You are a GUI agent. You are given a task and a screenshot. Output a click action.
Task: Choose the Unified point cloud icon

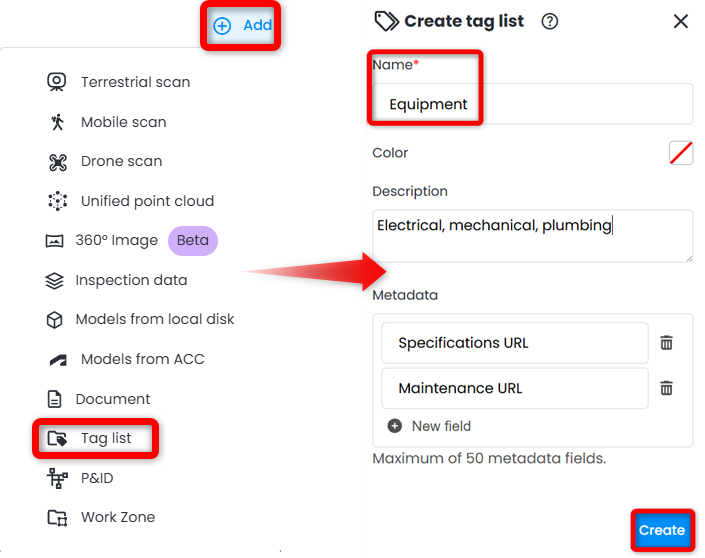(x=57, y=201)
